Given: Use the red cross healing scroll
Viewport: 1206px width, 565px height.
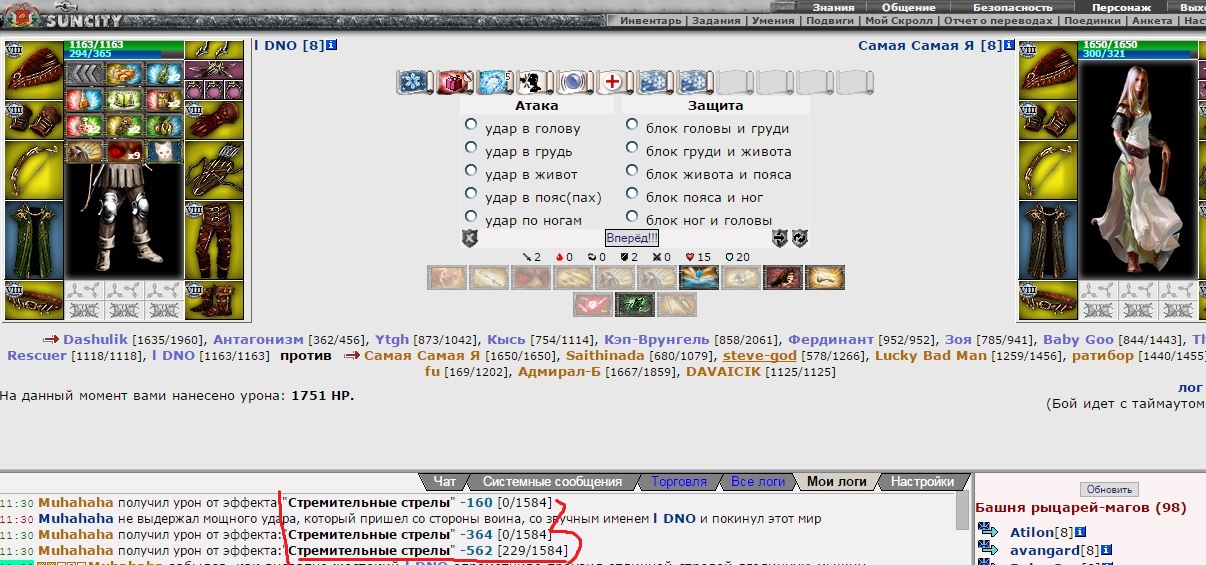Looking at the screenshot, I should [614, 82].
